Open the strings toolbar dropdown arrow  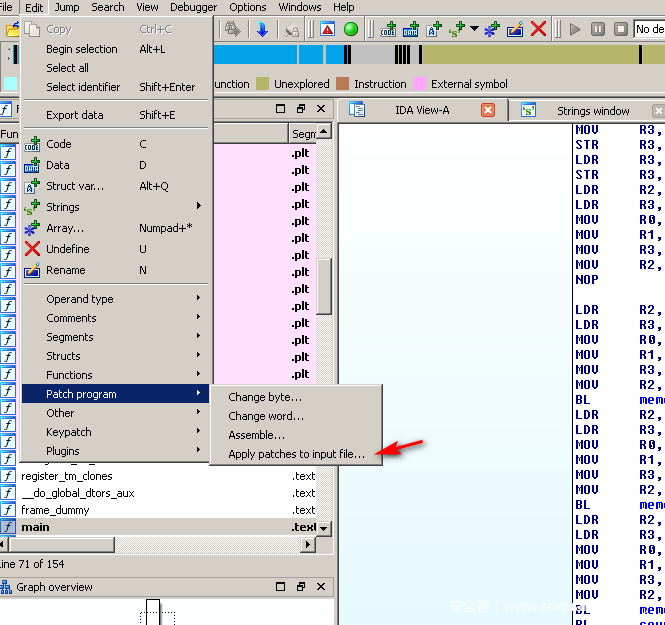point(474,29)
